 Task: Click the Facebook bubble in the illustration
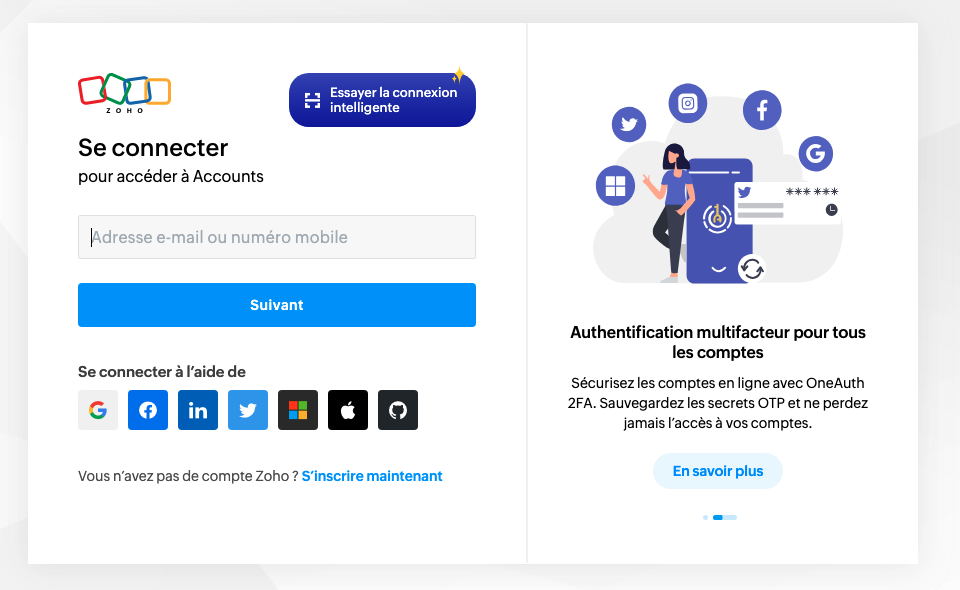pos(762,110)
